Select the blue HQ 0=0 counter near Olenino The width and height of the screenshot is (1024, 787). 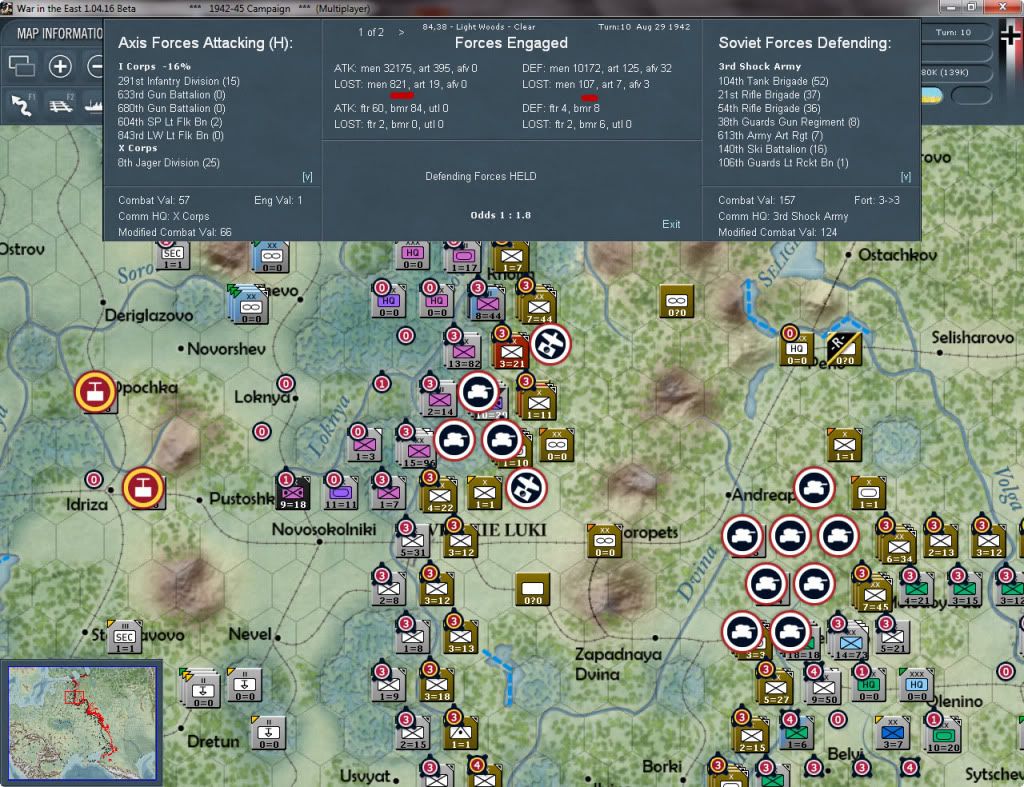tap(916, 684)
